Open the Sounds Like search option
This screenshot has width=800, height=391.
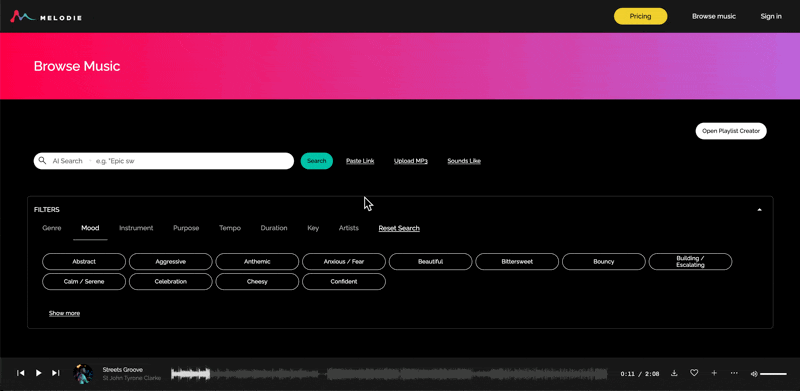(464, 161)
